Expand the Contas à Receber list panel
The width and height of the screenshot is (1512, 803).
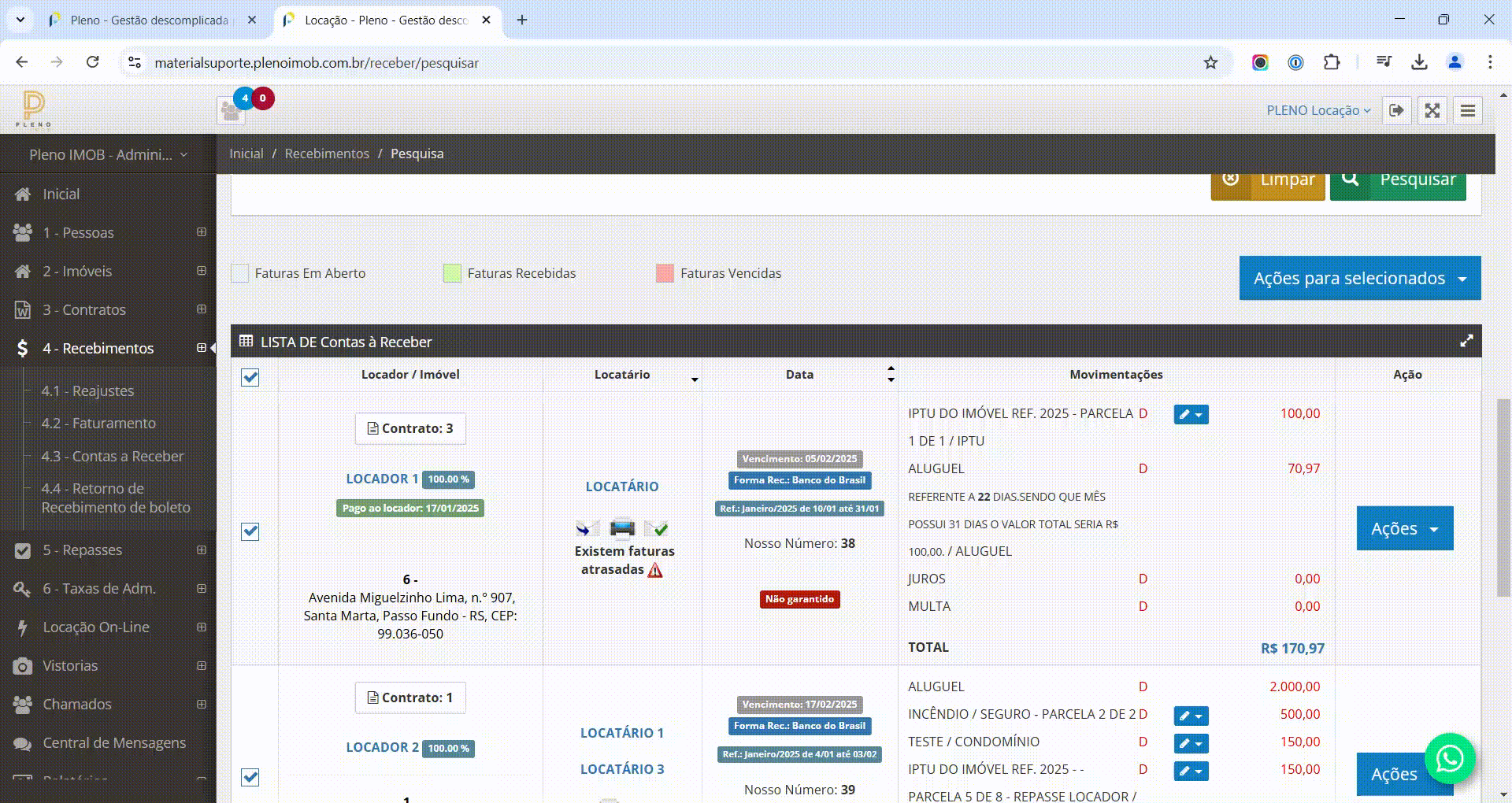point(1466,341)
